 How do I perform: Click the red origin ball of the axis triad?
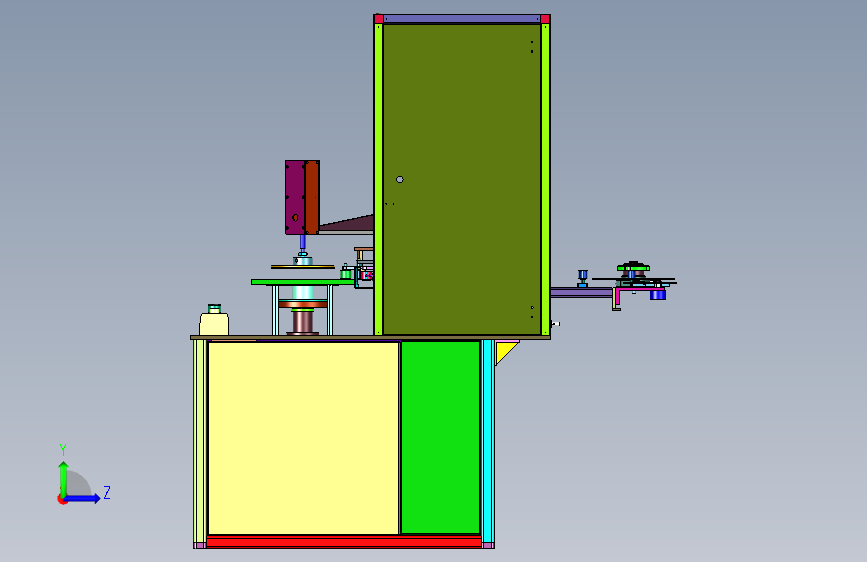[62, 499]
